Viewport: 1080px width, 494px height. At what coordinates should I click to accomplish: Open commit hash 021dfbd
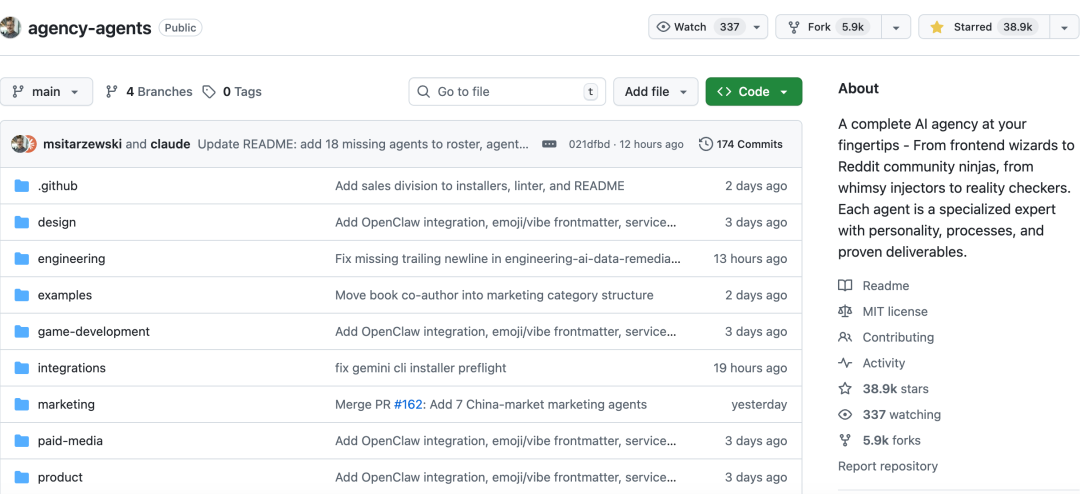tap(590, 144)
